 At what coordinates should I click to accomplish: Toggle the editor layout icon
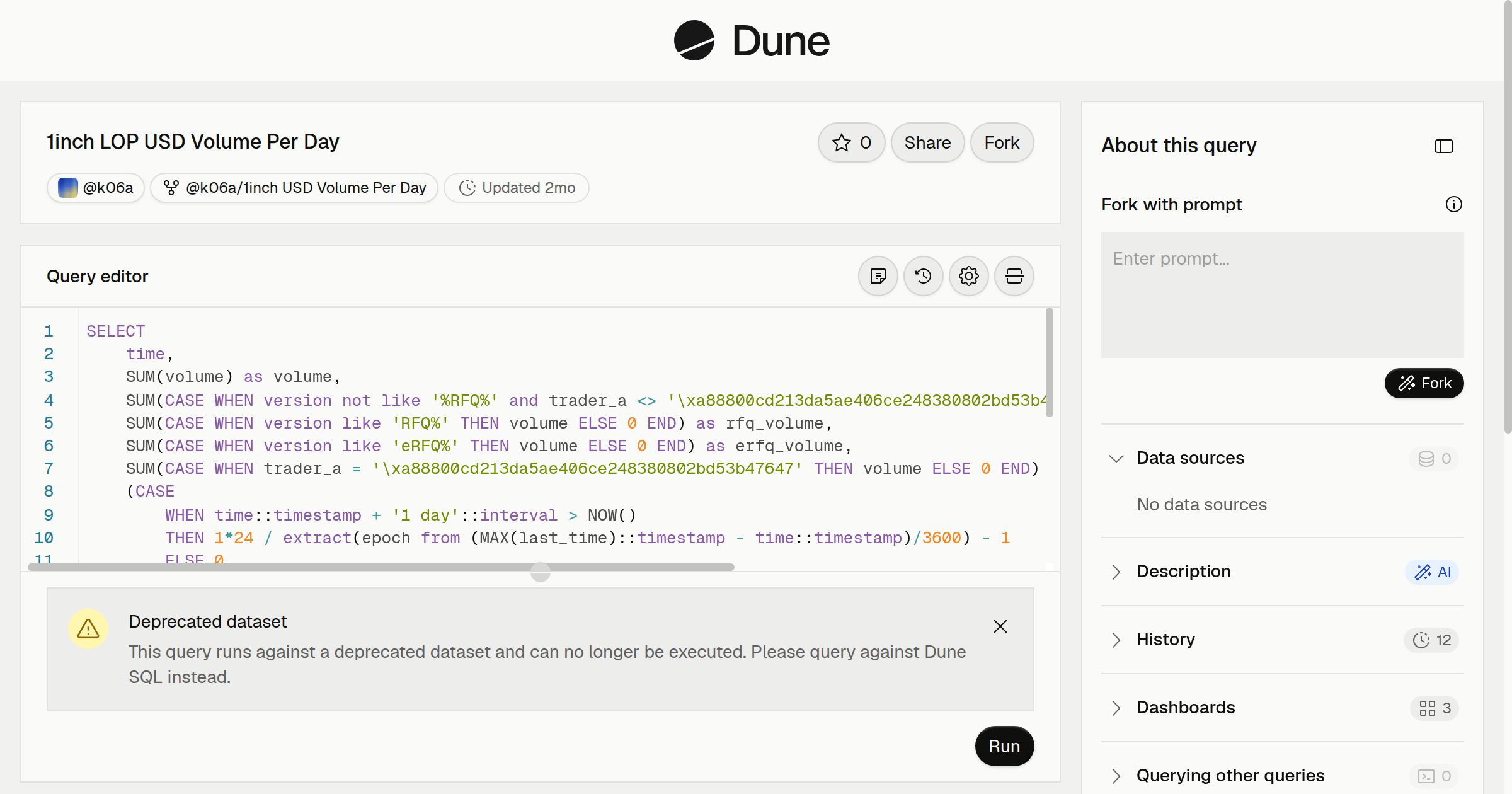(x=1014, y=276)
